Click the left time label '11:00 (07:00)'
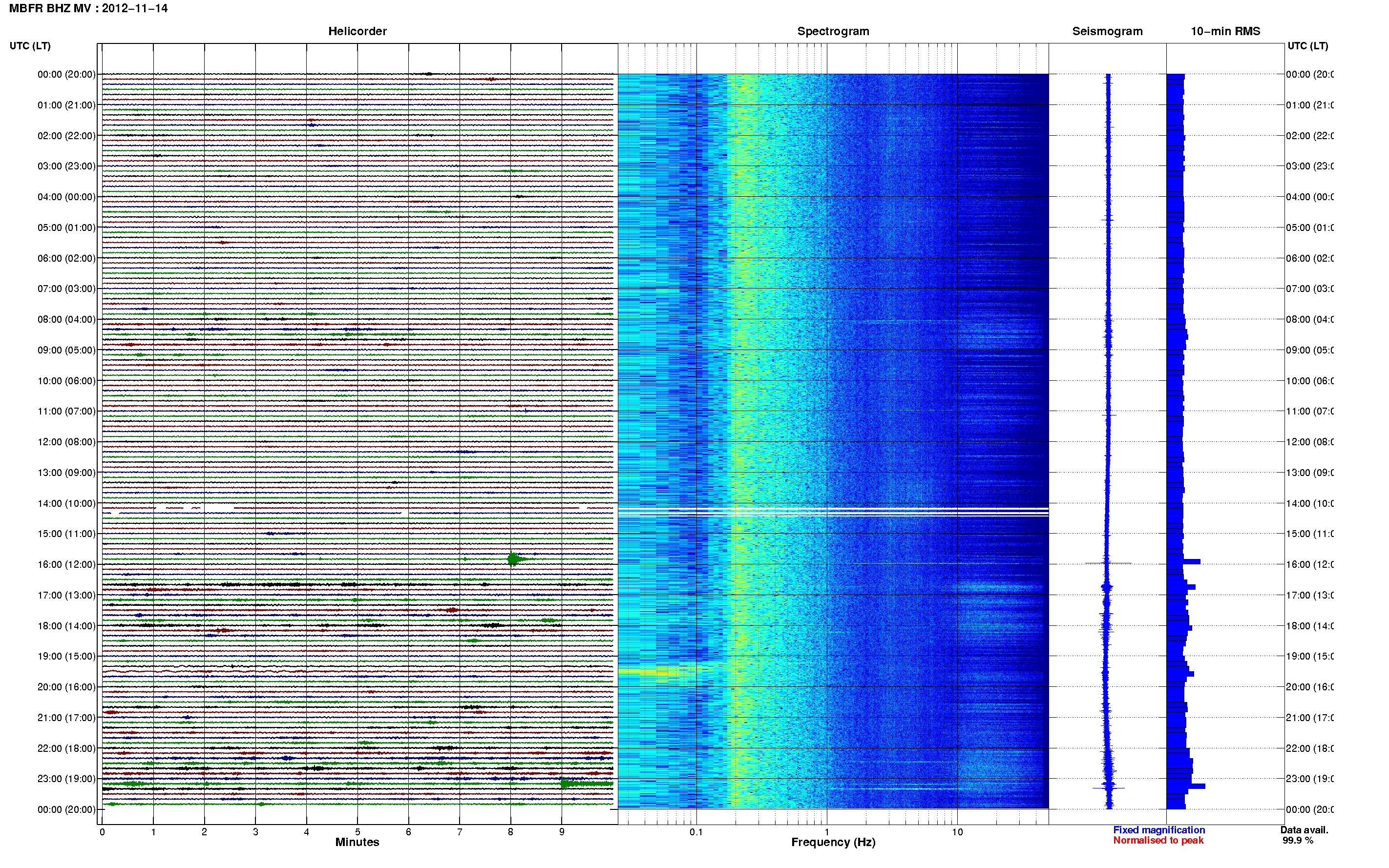 pos(66,411)
